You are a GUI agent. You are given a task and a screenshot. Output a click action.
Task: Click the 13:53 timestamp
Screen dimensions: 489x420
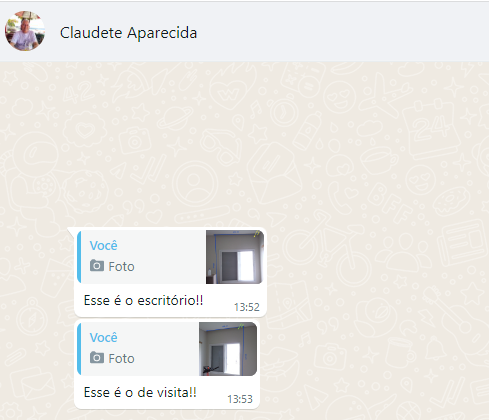240,399
